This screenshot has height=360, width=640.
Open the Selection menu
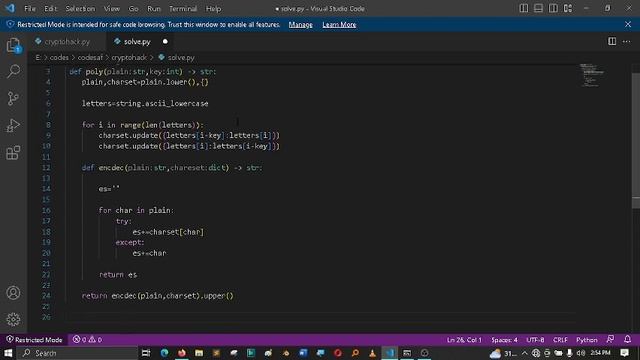(80, 9)
